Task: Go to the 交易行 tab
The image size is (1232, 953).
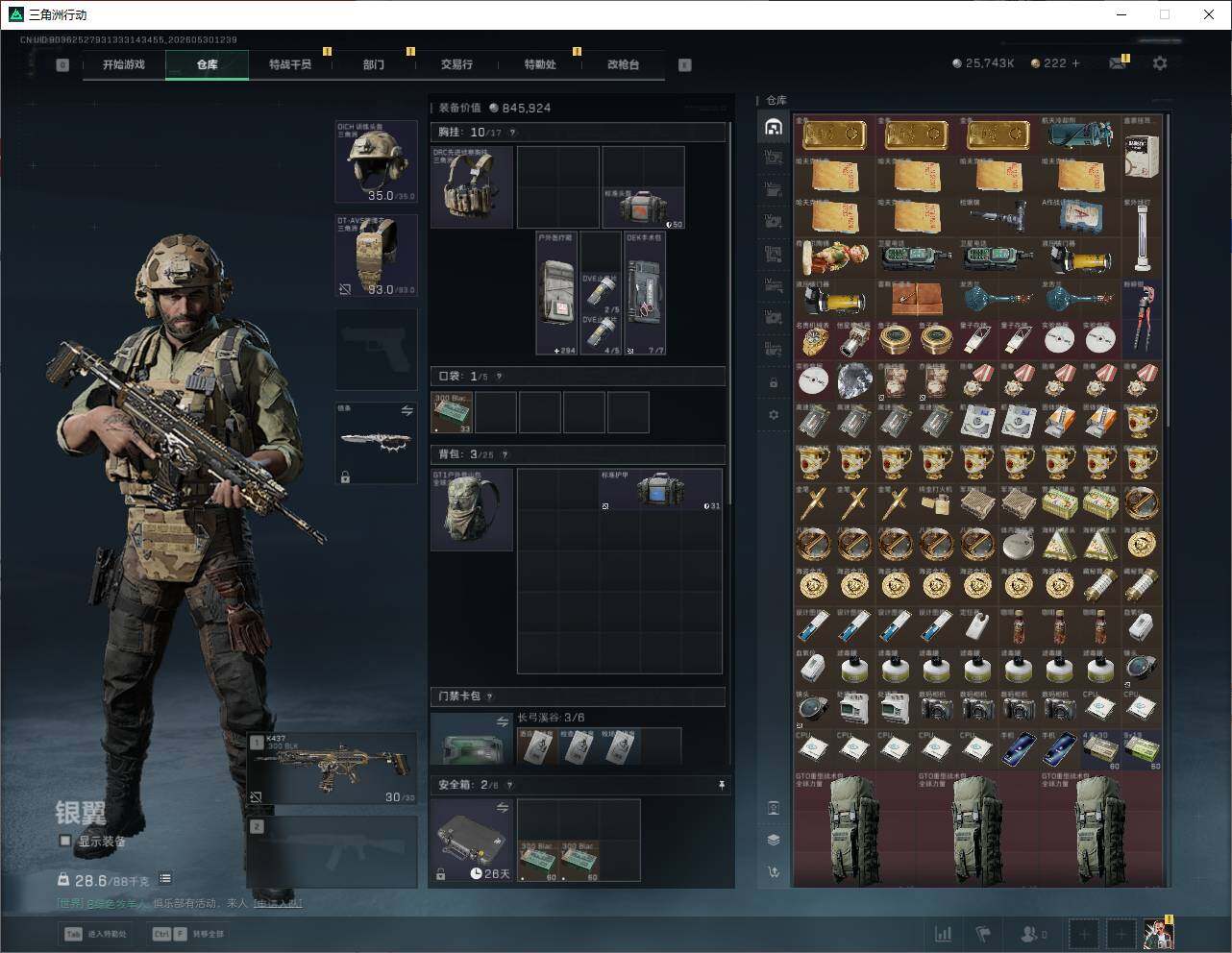Action: click(456, 64)
